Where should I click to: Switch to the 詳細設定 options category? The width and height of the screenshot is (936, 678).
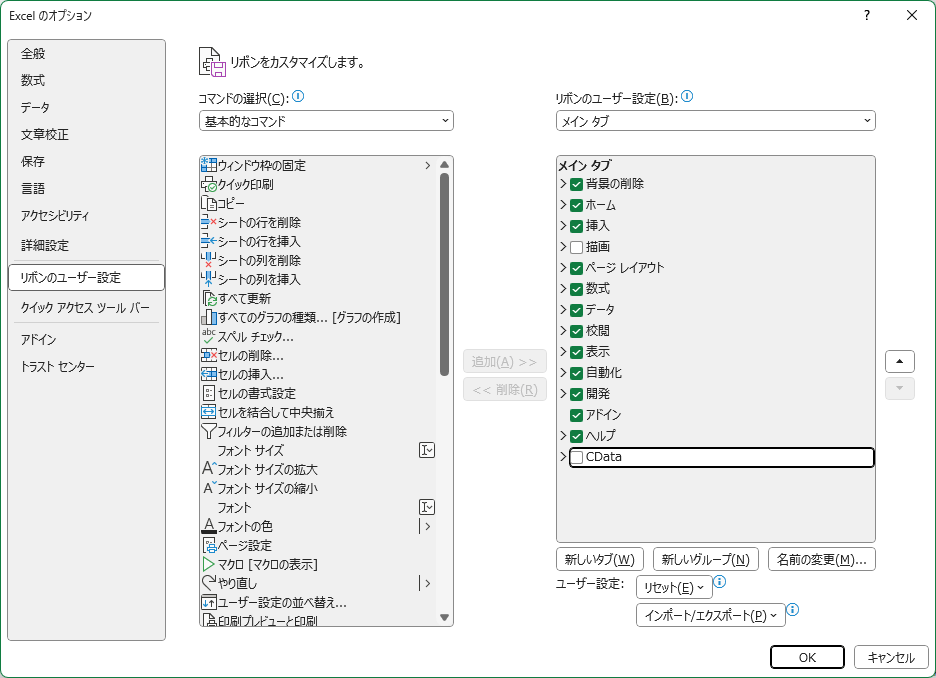(x=45, y=245)
